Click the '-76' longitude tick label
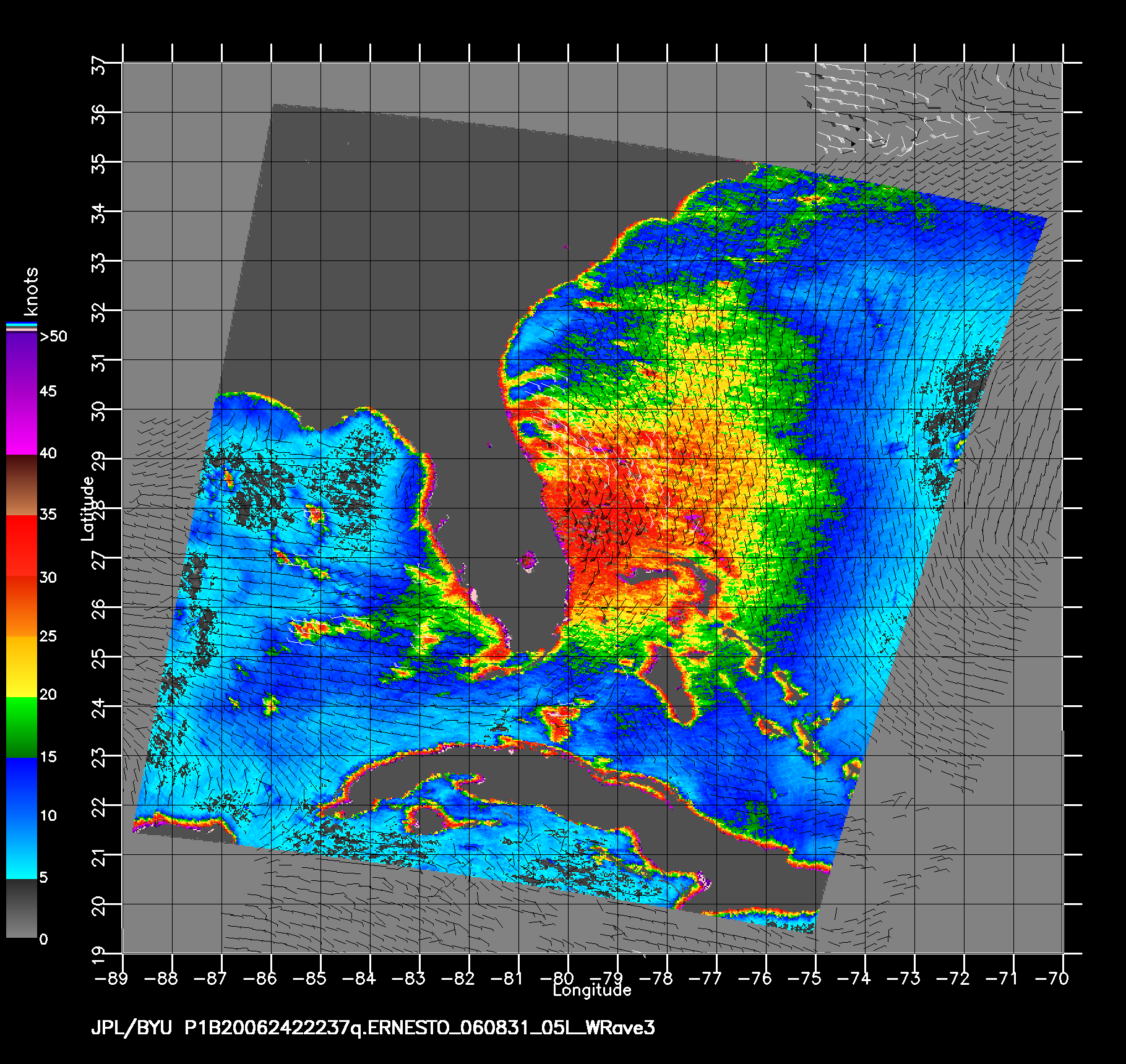Image resolution: width=1126 pixels, height=1064 pixels. [754, 978]
